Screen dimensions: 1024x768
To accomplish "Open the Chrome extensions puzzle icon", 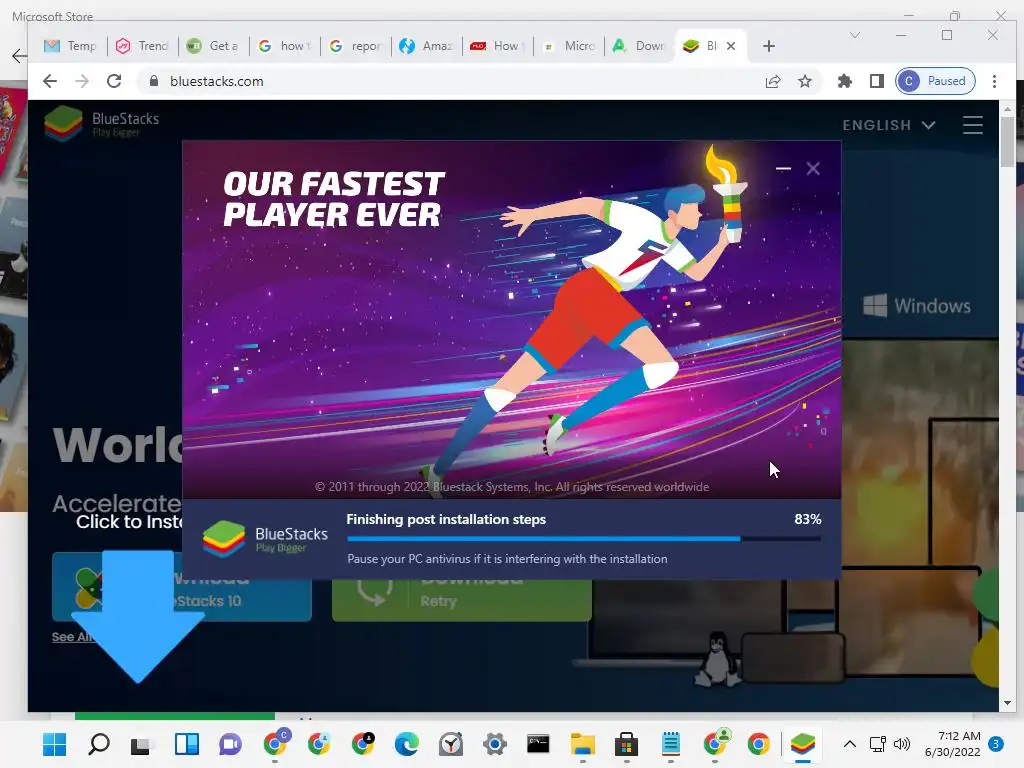I will coord(844,81).
